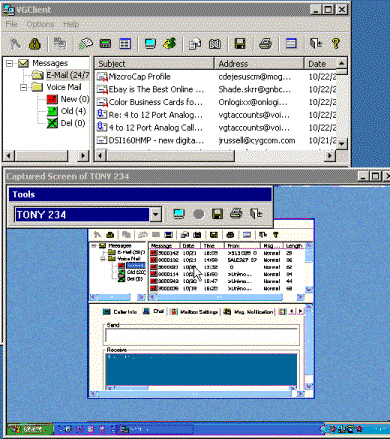Open the Ebay is The Best Online email
Viewport: 390px width, 439px height.
156,89
